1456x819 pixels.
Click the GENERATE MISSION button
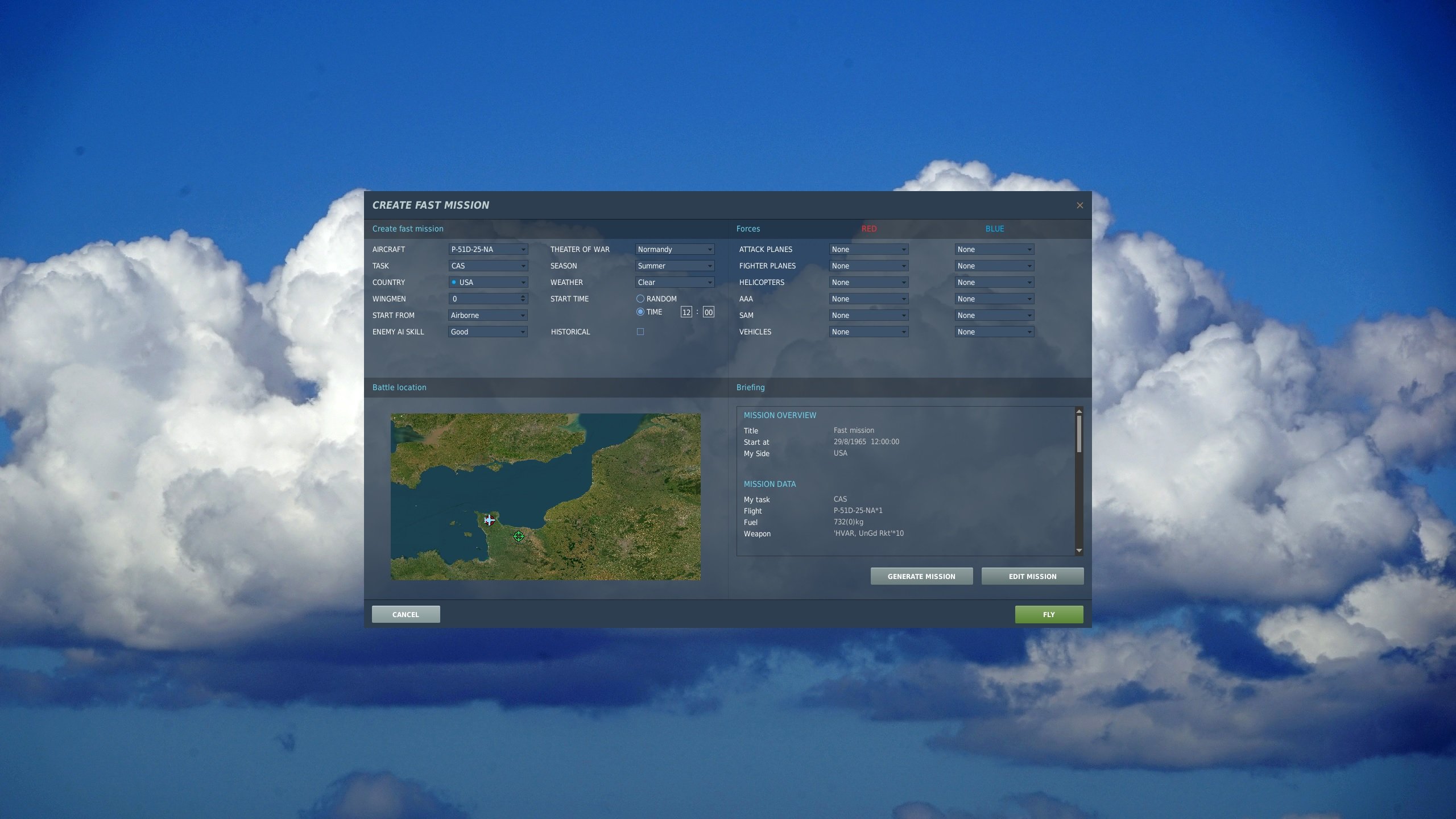(921, 576)
